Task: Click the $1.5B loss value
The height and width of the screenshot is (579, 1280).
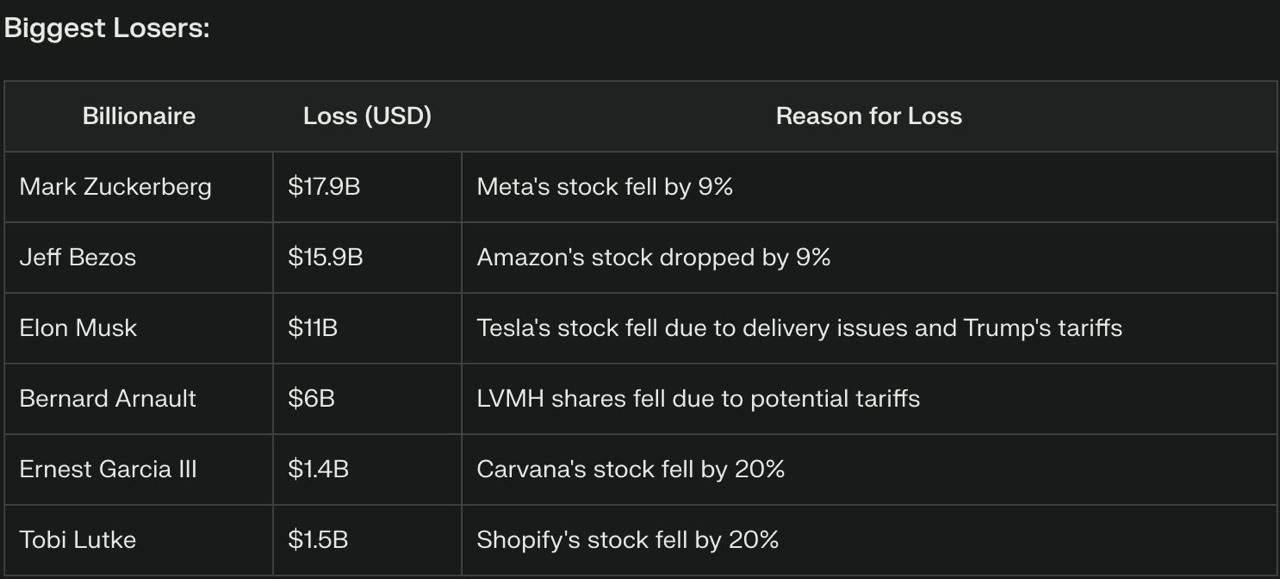Action: coord(318,540)
